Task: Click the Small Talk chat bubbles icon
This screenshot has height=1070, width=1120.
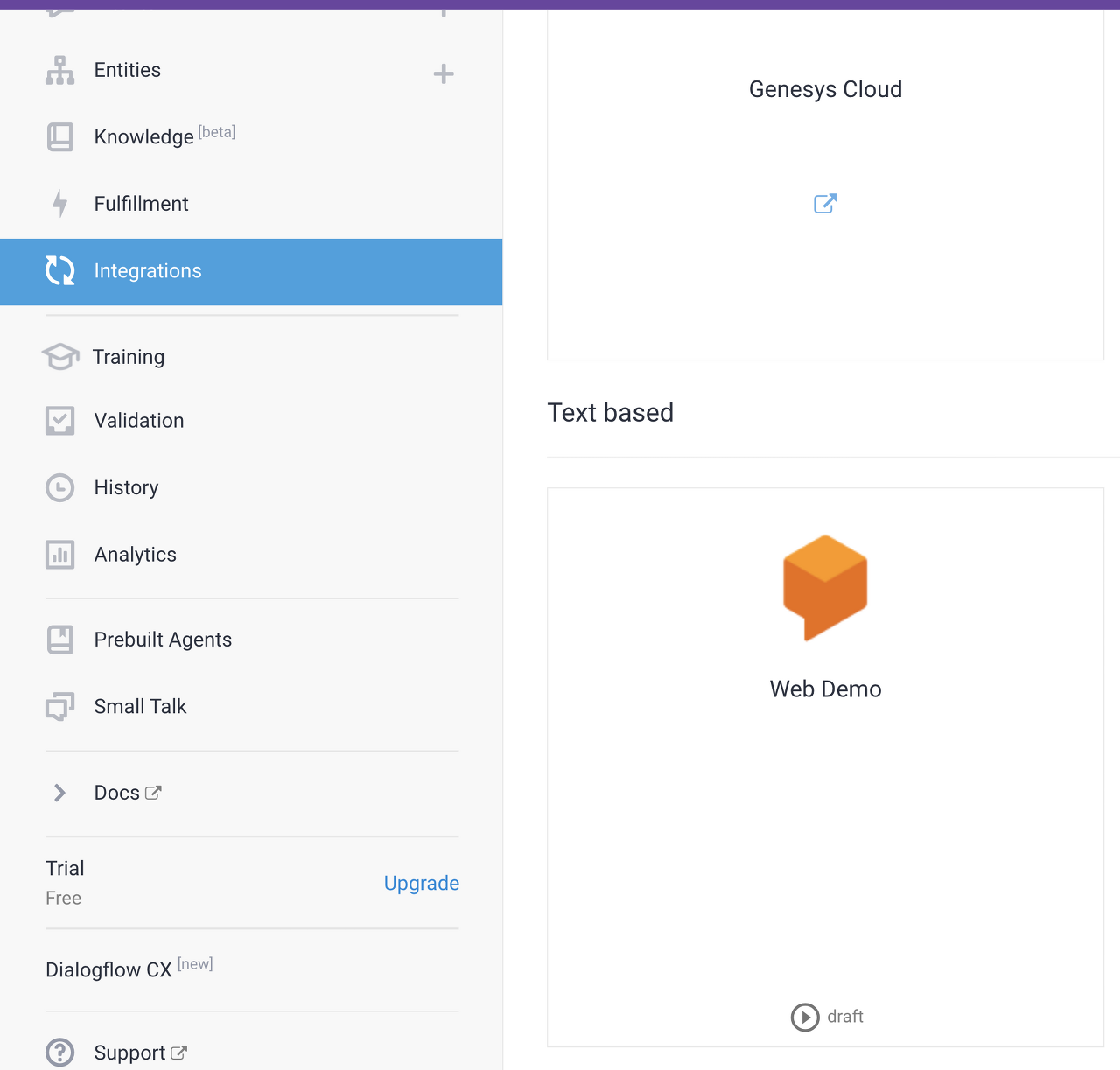Action: [x=59, y=706]
